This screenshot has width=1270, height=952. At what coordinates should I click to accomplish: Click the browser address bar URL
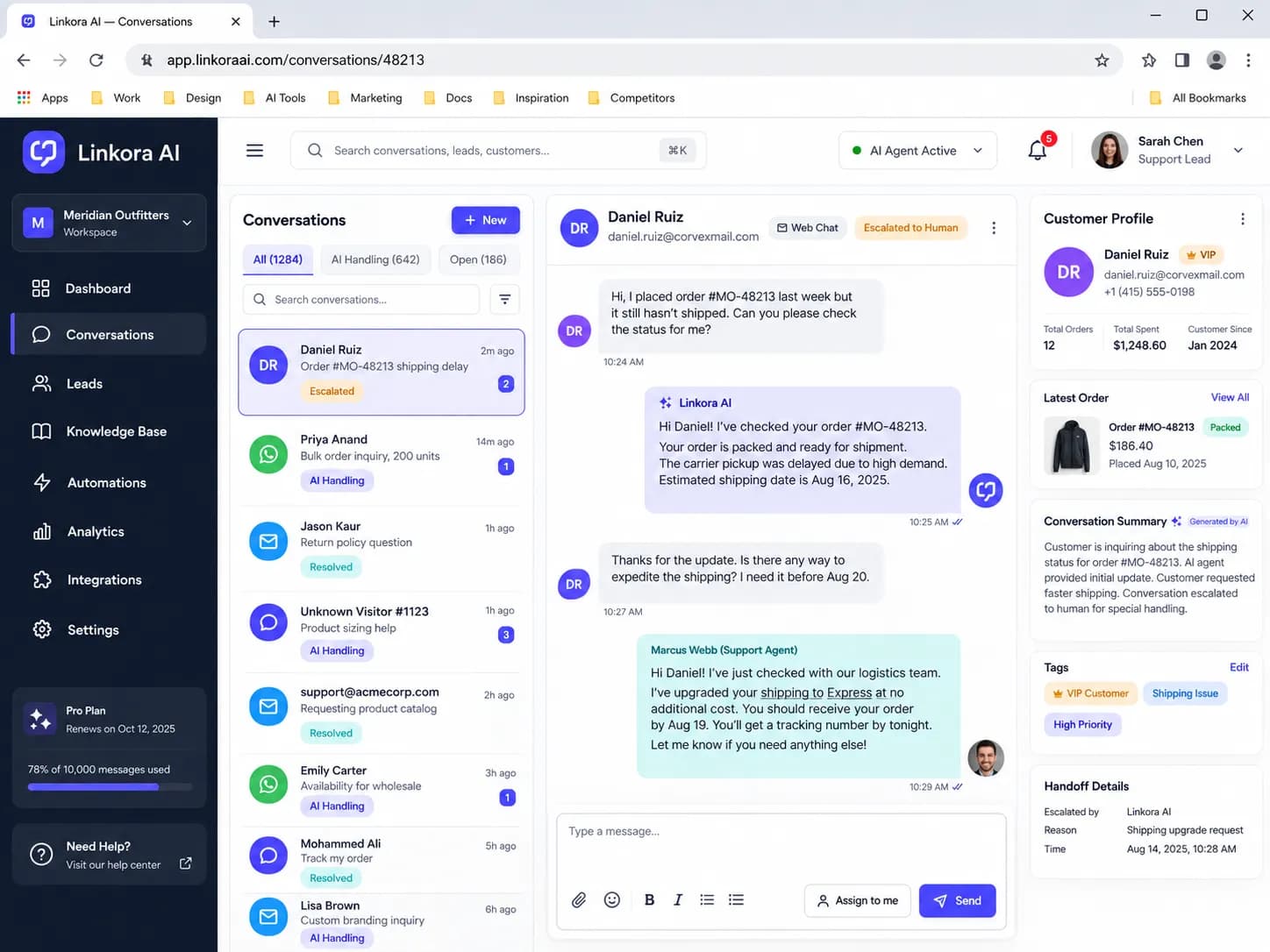tap(296, 60)
